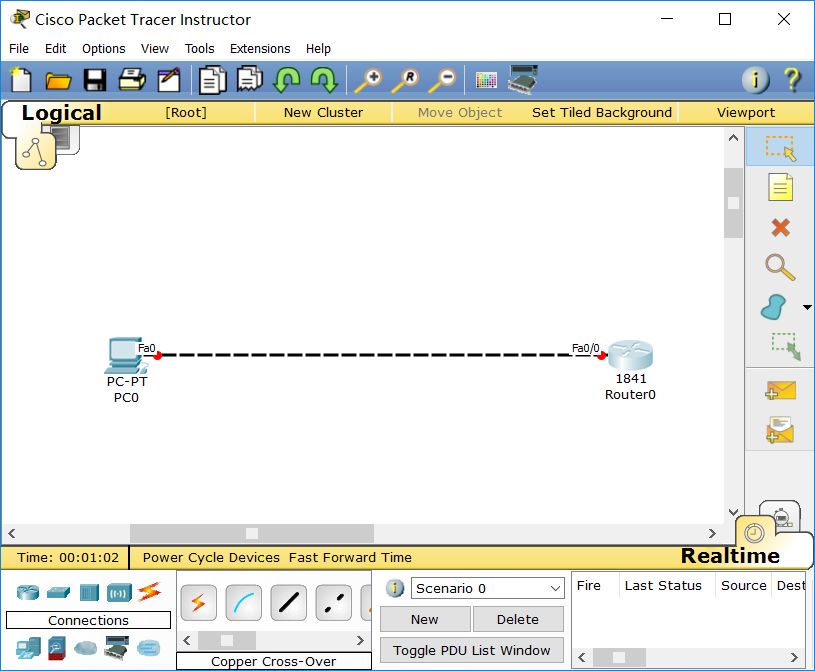Reset zoom with the R magnifier
Viewport: 815px width, 671px height.
(405, 80)
